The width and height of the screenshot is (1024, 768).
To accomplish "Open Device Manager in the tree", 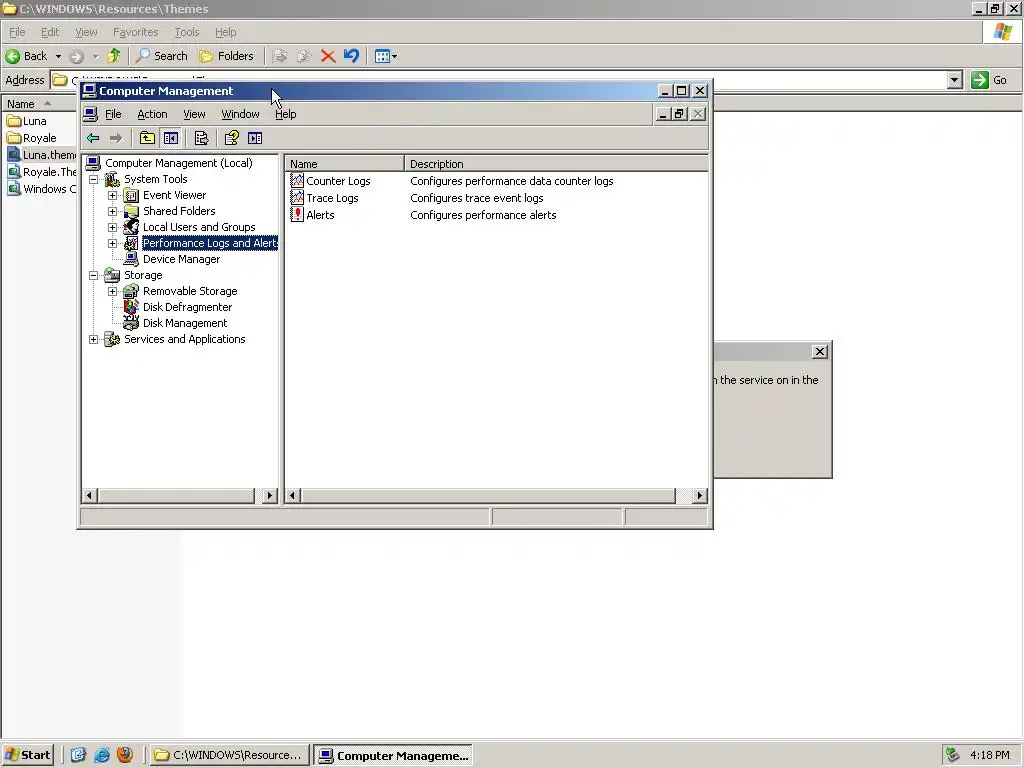I will point(182,259).
